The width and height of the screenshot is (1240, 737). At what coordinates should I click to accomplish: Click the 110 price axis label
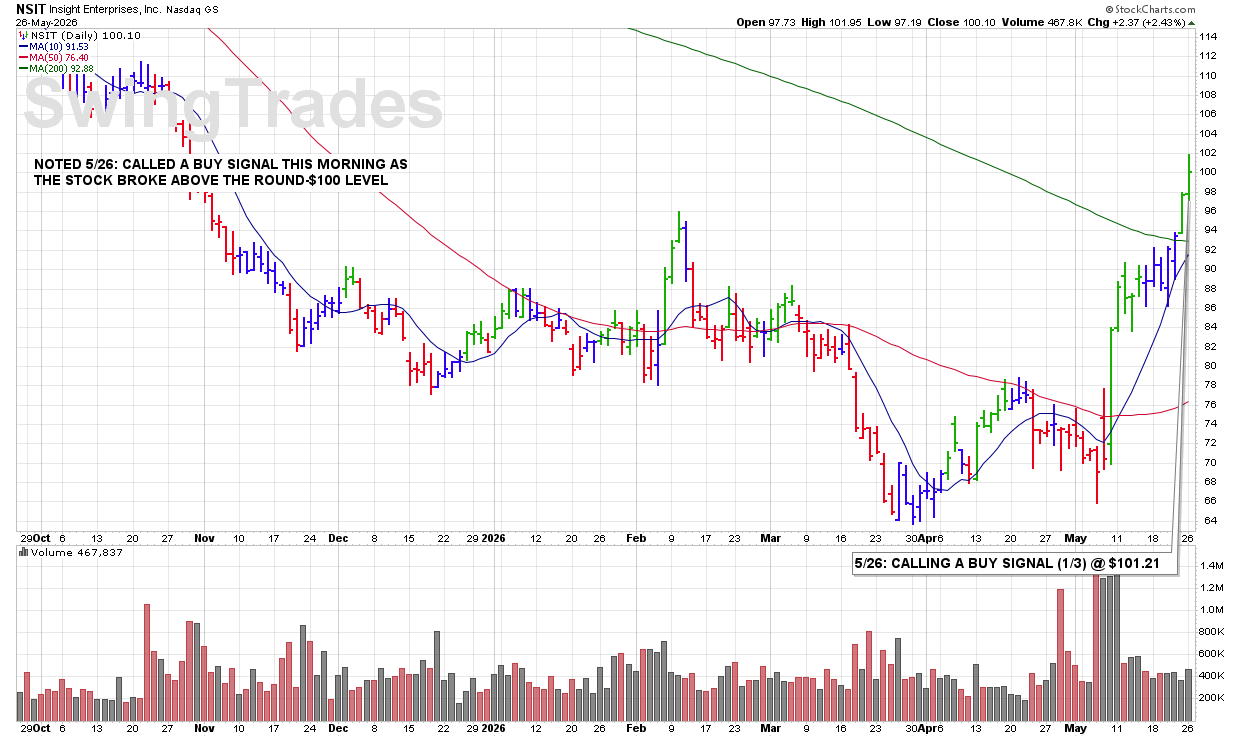pos(1208,75)
